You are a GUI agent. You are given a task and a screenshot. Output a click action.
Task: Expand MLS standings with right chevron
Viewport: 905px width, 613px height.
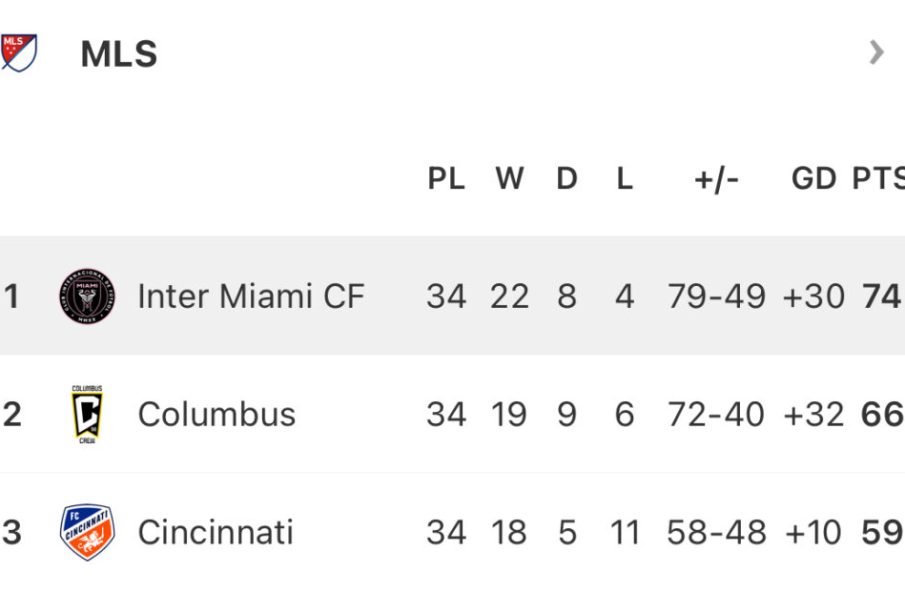pos(876,53)
